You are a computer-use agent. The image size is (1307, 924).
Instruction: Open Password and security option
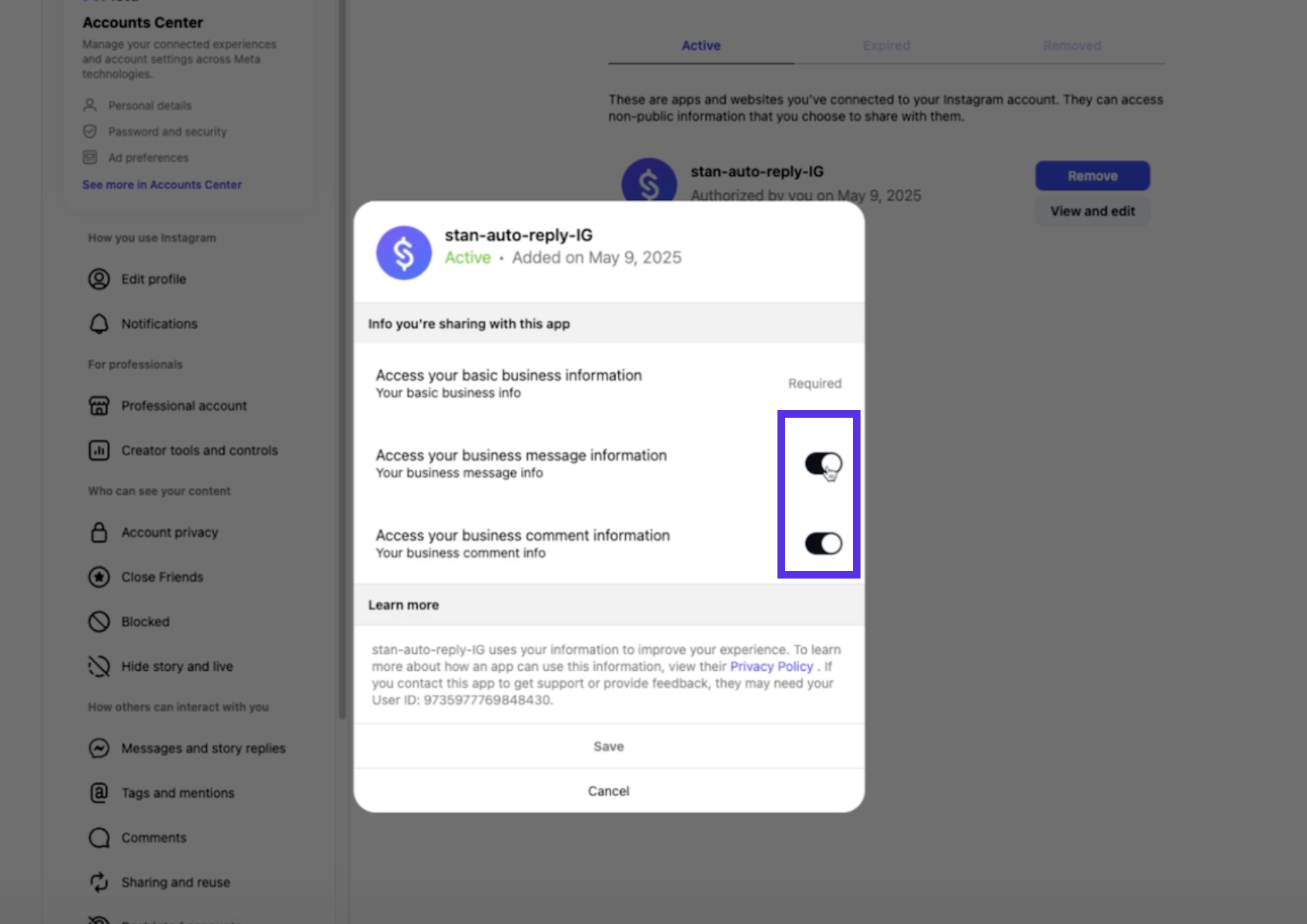168,132
